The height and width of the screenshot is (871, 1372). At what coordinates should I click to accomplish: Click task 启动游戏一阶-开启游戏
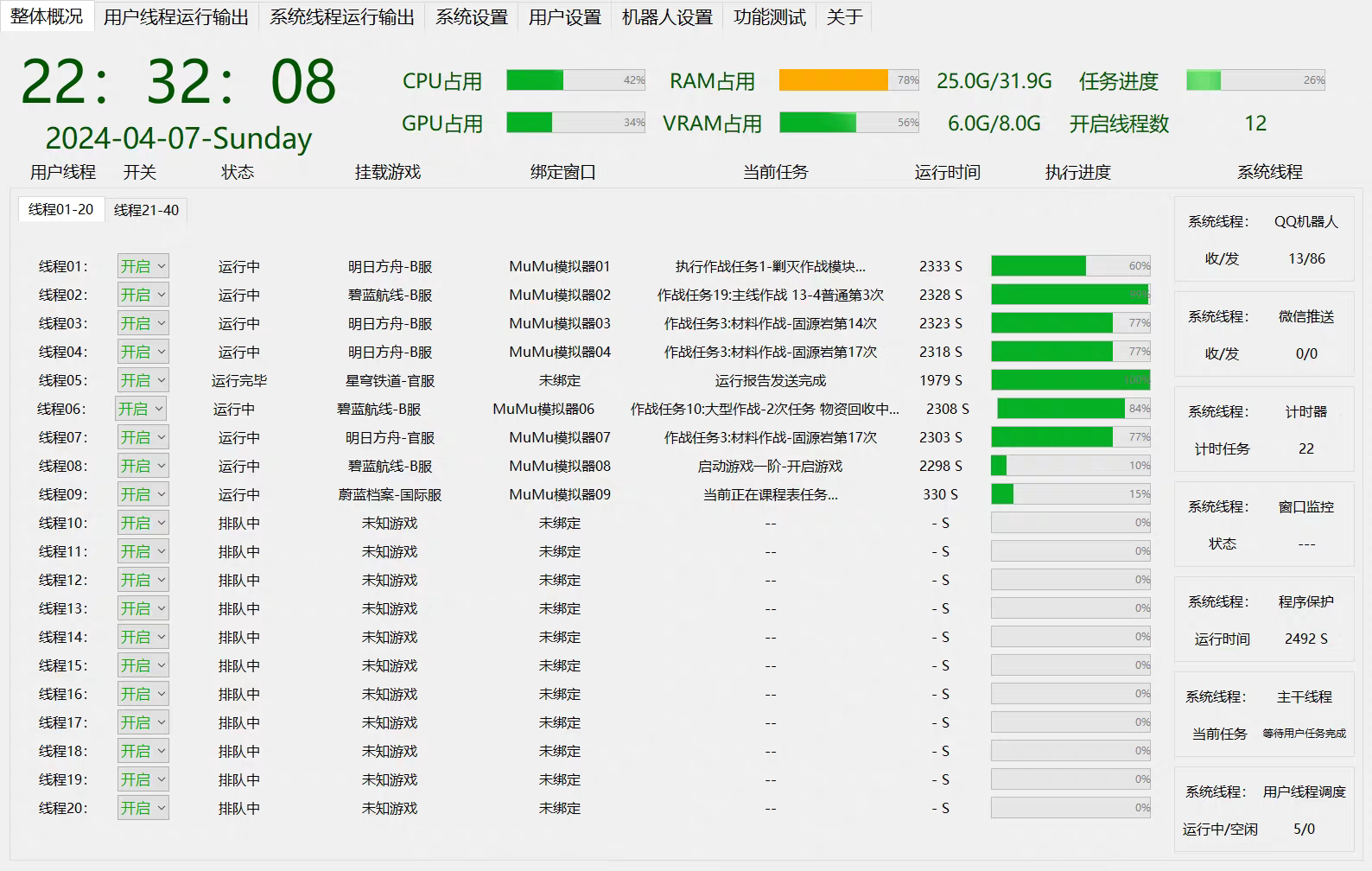click(x=771, y=467)
